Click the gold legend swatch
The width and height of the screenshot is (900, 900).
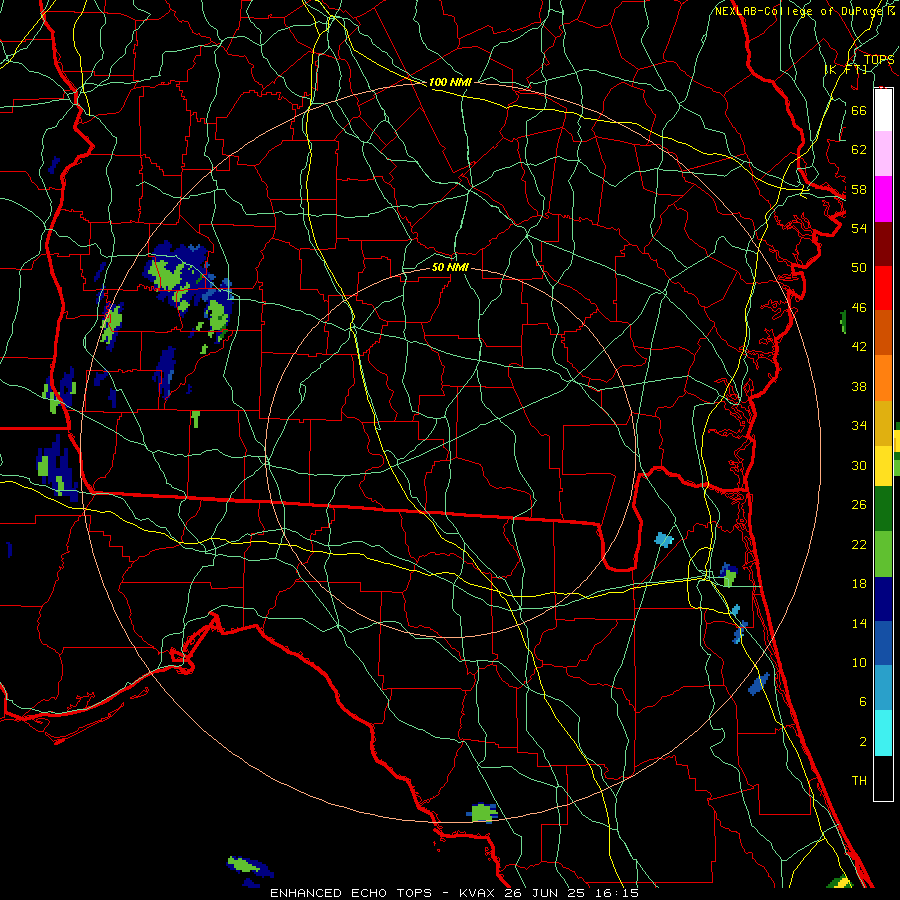tap(883, 423)
